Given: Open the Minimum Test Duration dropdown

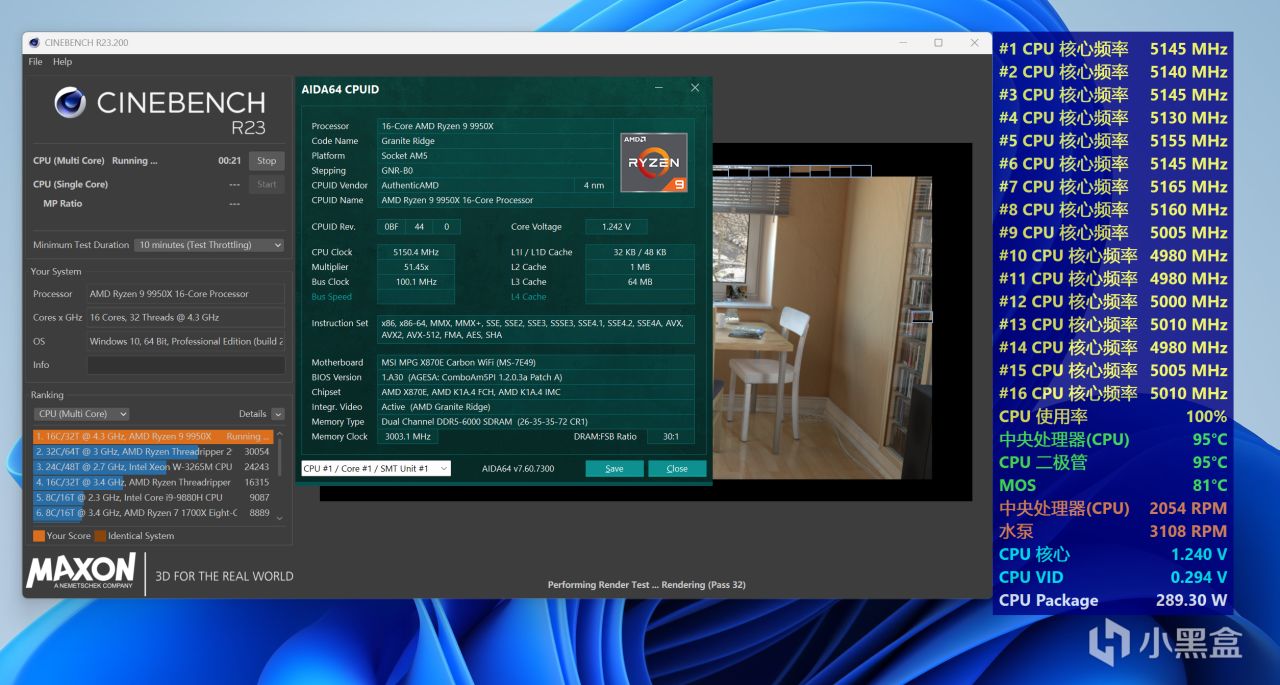Looking at the screenshot, I should [209, 245].
